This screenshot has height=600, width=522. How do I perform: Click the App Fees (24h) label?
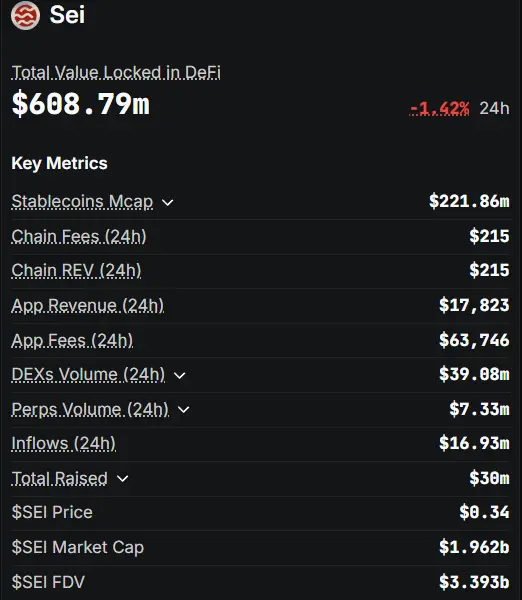(x=72, y=341)
